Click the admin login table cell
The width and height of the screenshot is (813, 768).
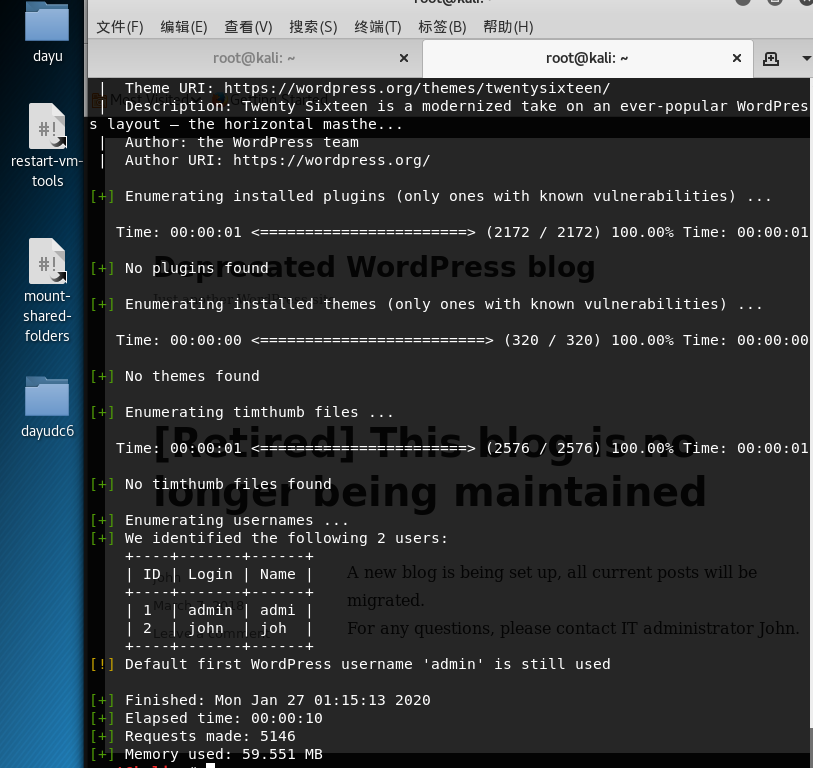click(210, 610)
